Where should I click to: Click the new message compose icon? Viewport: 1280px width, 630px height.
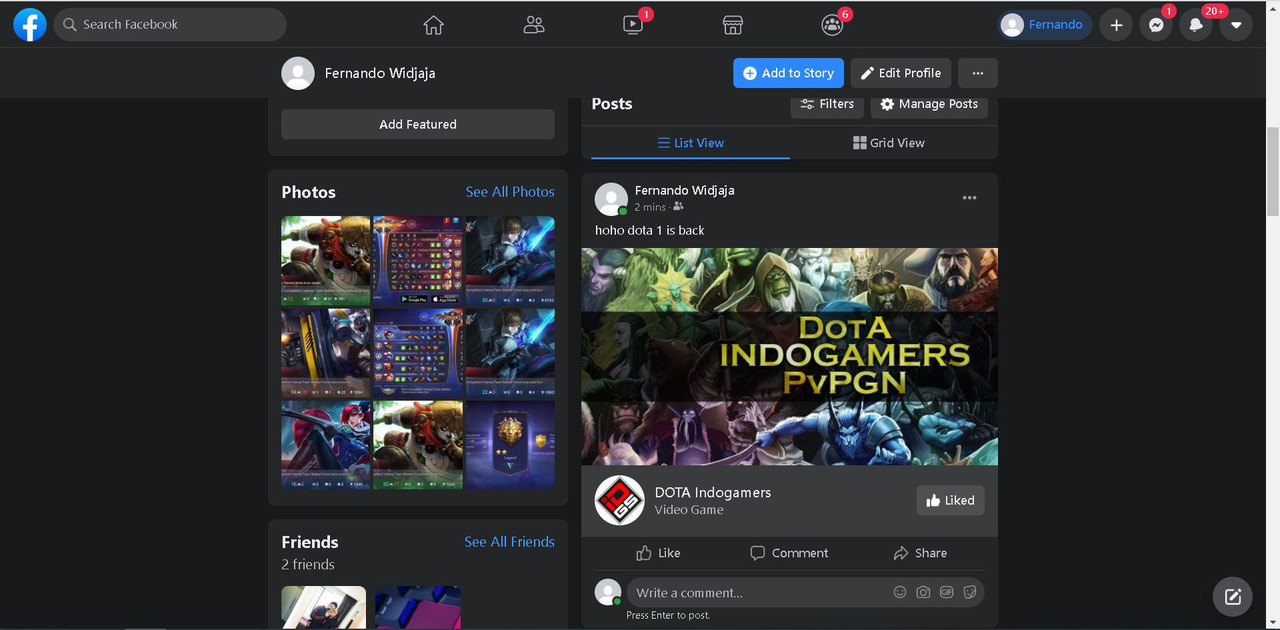coord(1233,597)
